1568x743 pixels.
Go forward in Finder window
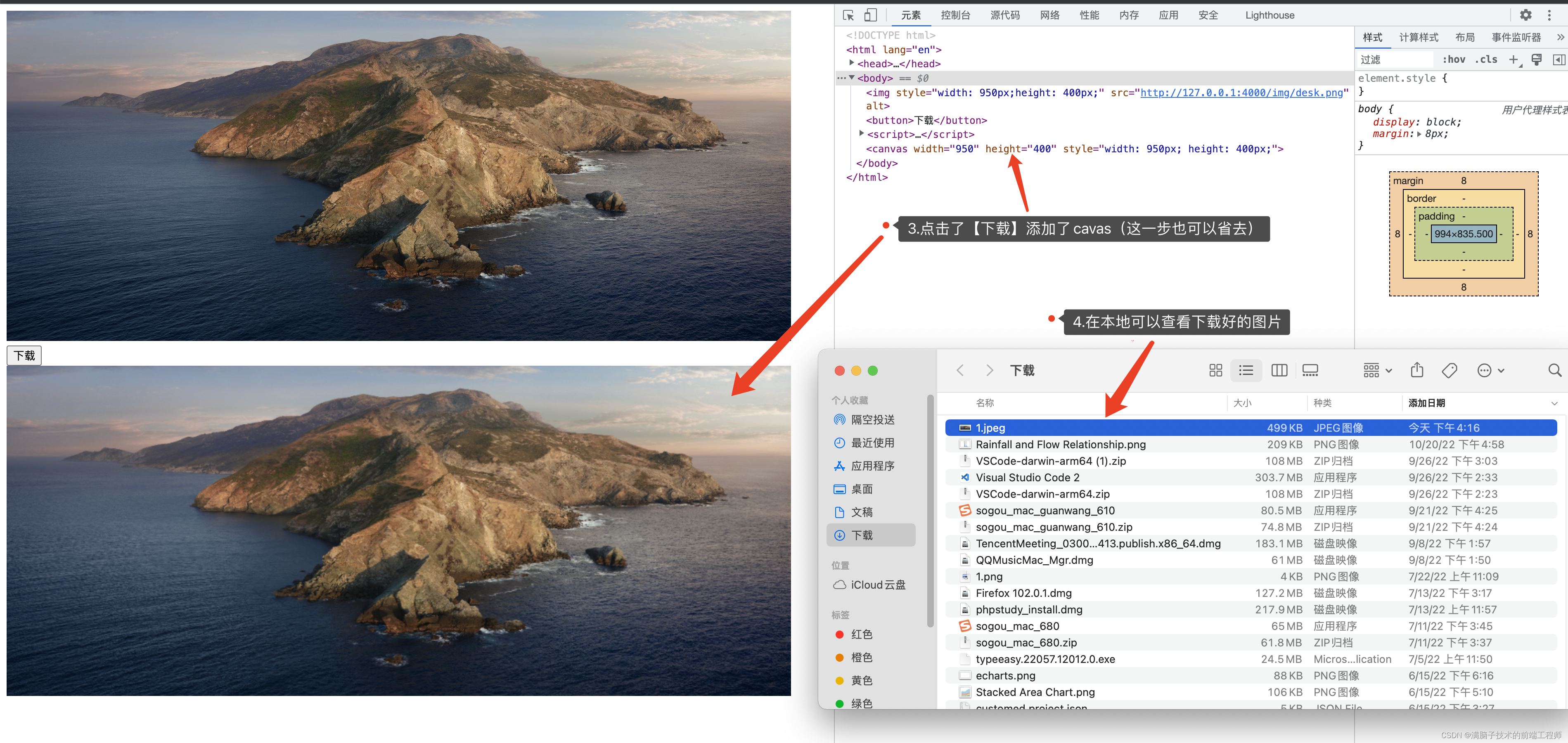990,371
